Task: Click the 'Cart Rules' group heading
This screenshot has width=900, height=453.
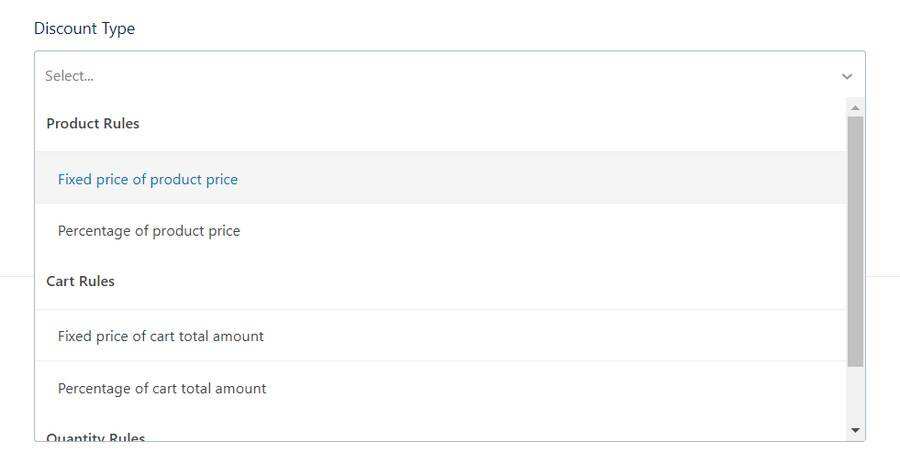Action: pyautogui.click(x=81, y=281)
